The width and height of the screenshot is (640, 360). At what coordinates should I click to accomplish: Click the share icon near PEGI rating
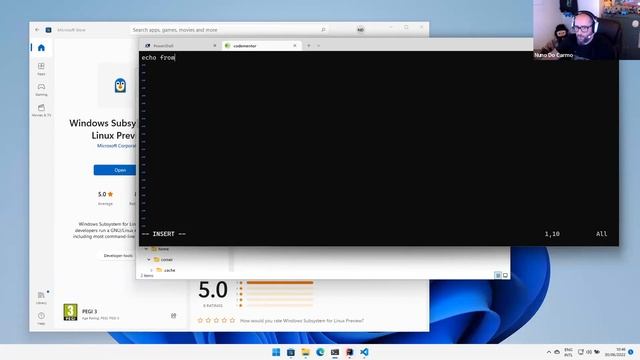(x=173, y=316)
